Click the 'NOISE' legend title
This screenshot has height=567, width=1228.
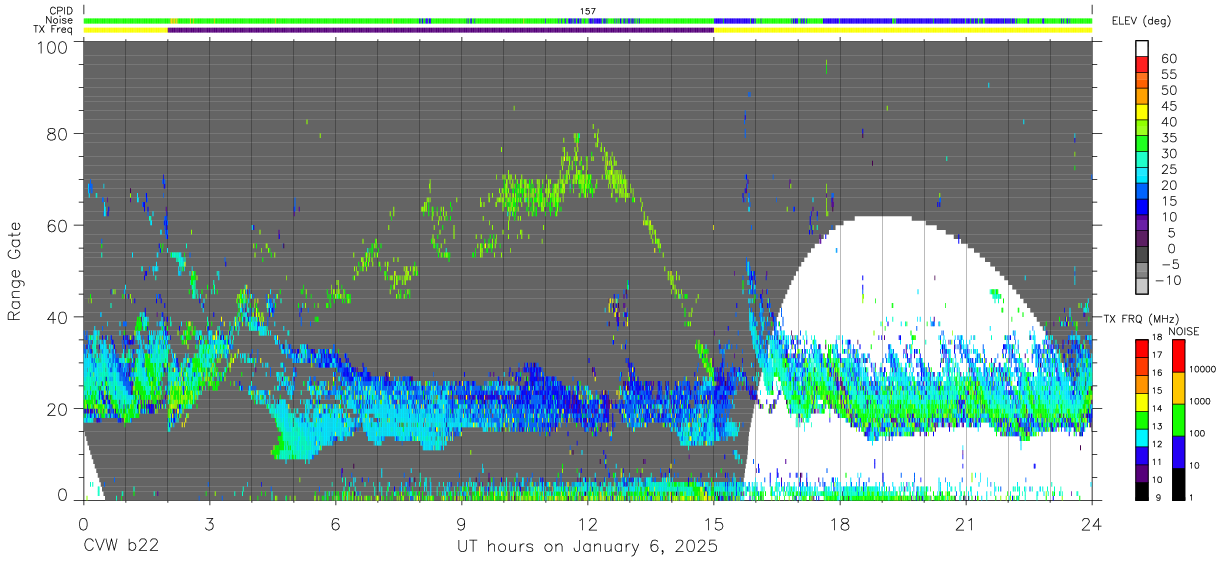point(1183,331)
